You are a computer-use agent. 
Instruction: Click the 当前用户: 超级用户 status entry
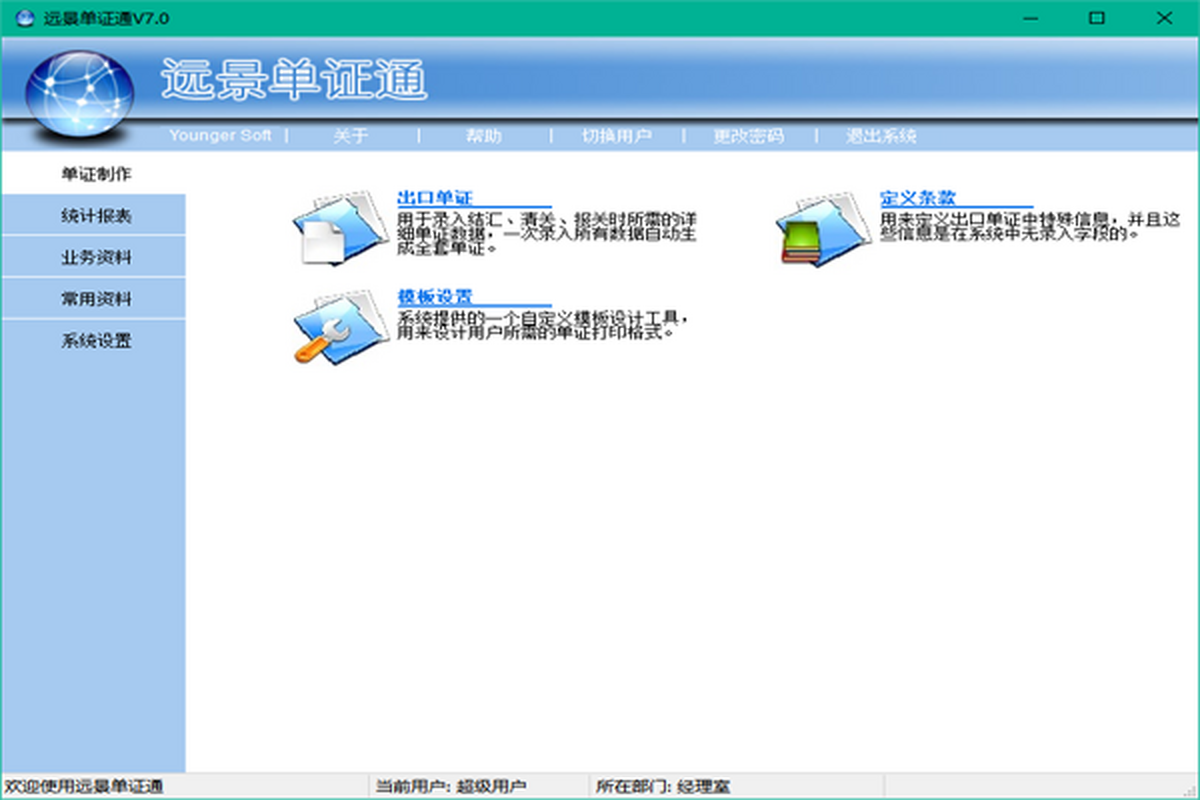tap(451, 787)
